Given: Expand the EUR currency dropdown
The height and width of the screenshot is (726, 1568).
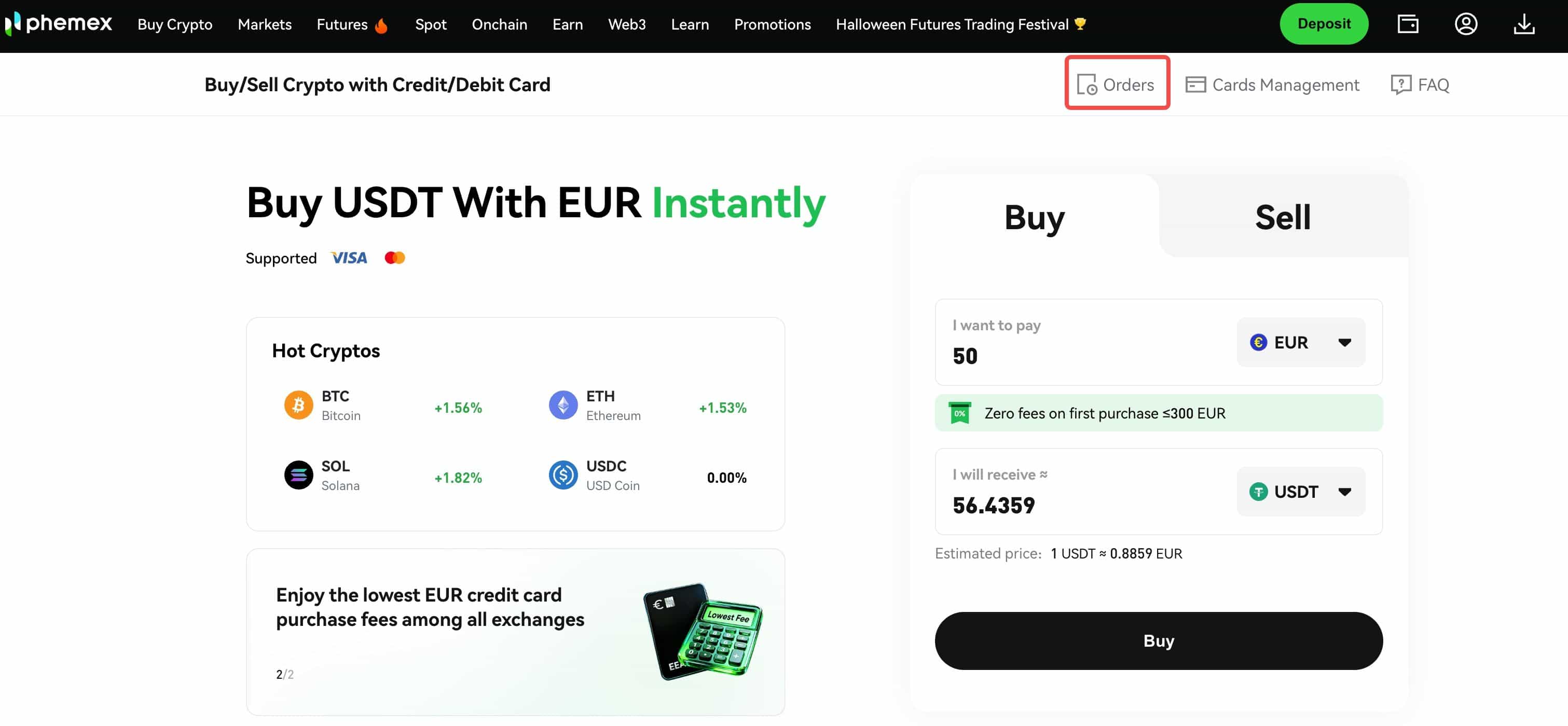Looking at the screenshot, I should tap(1301, 343).
